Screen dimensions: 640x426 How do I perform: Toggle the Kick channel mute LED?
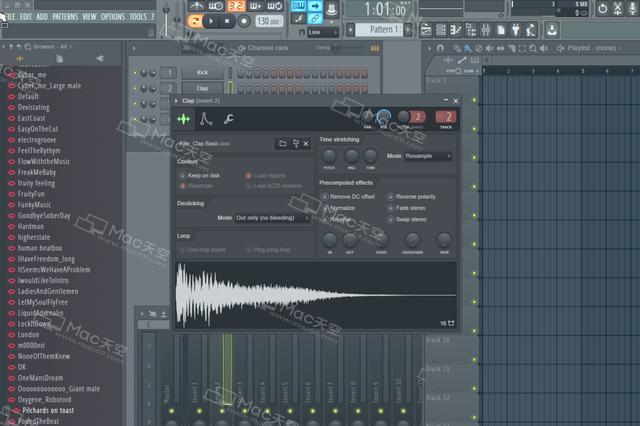click(x=135, y=73)
